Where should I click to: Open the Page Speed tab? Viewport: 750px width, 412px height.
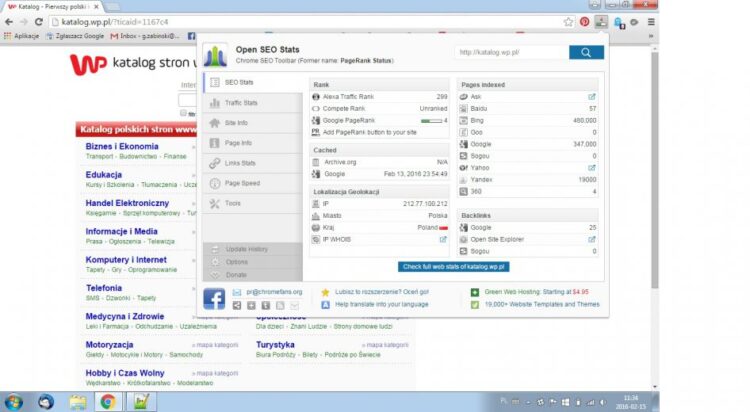click(x=253, y=183)
